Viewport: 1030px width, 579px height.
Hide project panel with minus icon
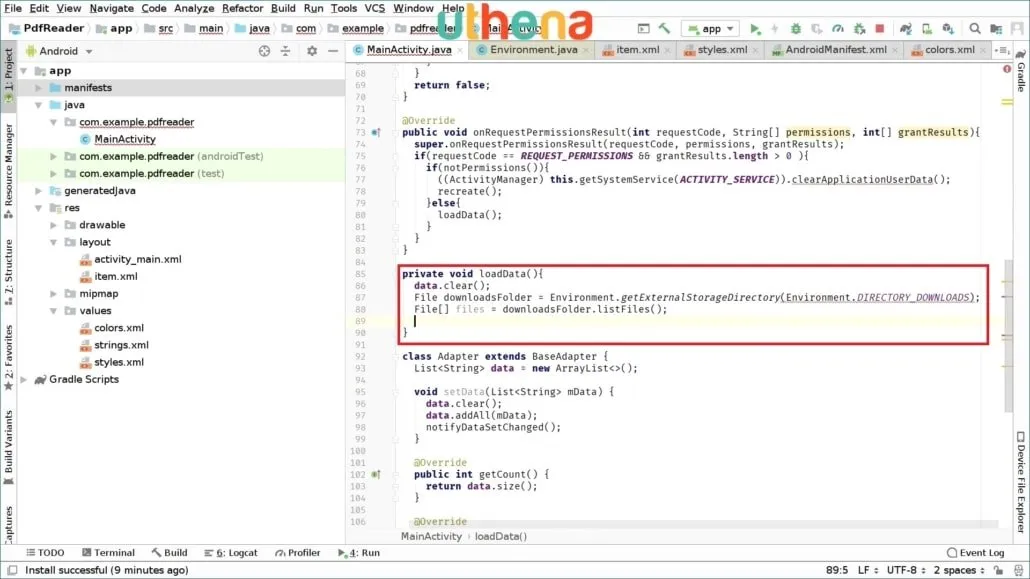[x=333, y=51]
